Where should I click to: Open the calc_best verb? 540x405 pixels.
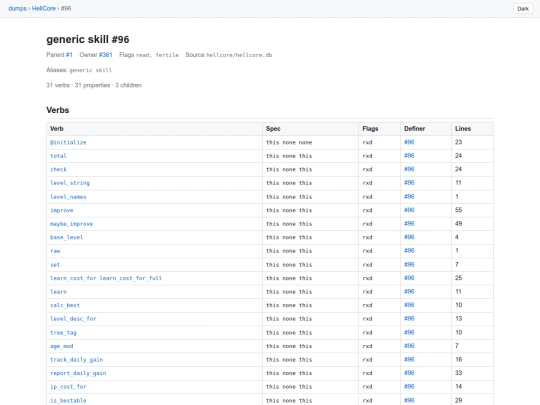tap(65, 305)
